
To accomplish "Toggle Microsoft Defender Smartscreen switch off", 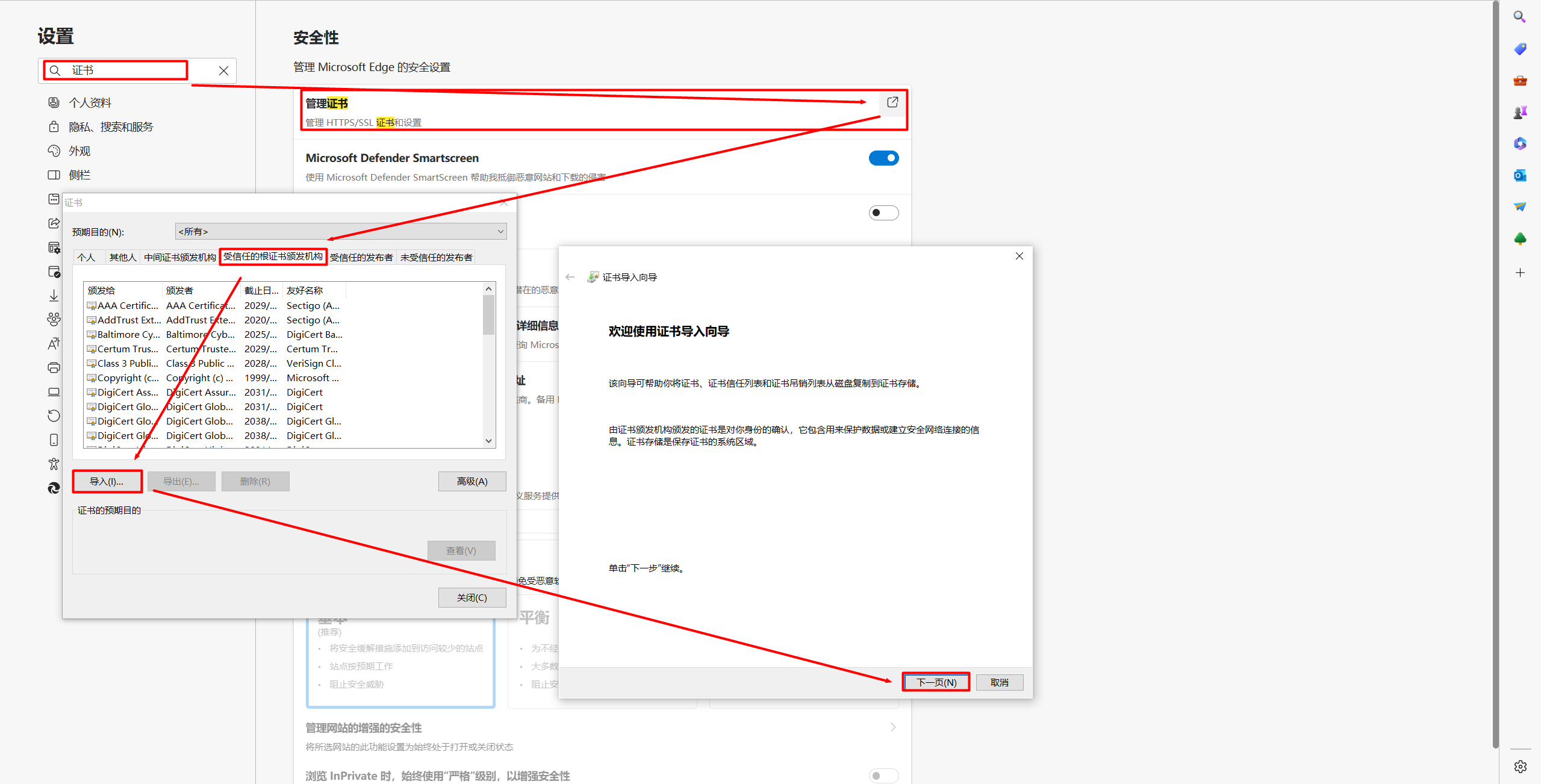I will (x=883, y=158).
